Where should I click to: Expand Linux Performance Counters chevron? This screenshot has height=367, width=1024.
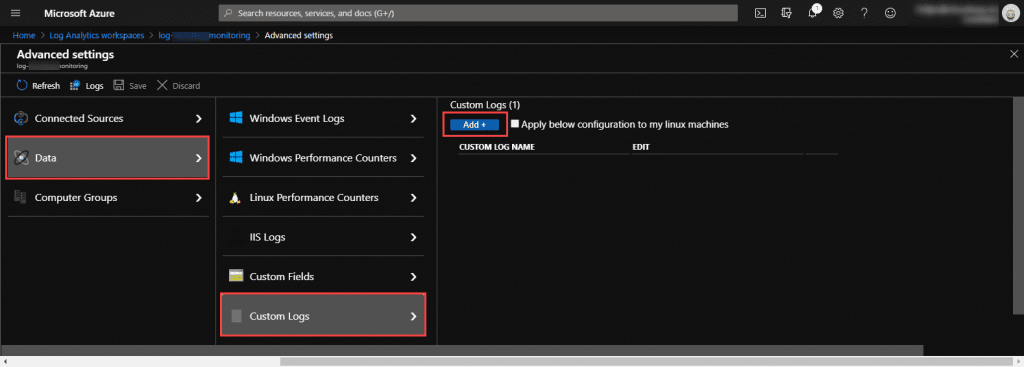click(x=413, y=197)
